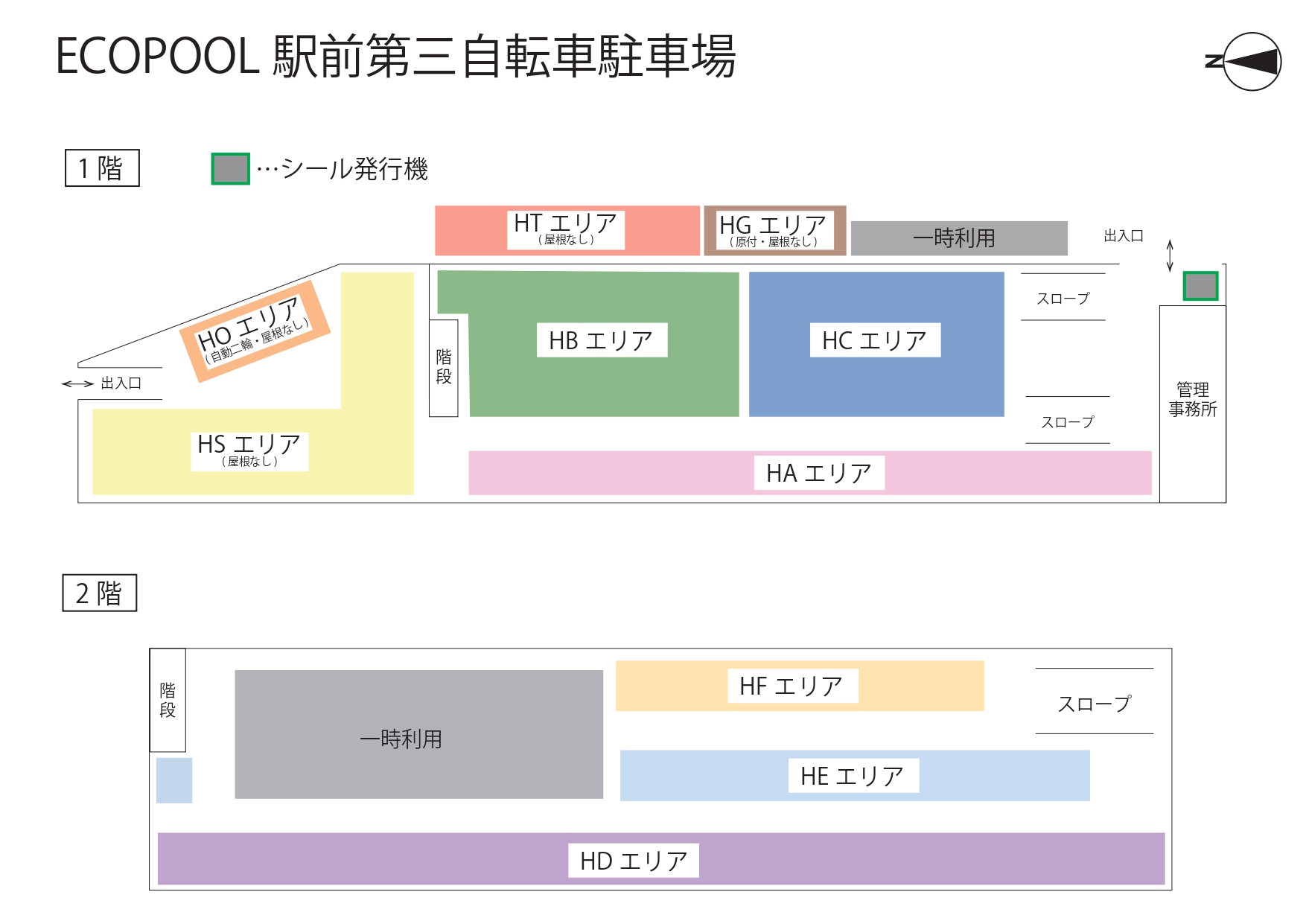
Task: Click the HB エリア label
Action: point(601,340)
